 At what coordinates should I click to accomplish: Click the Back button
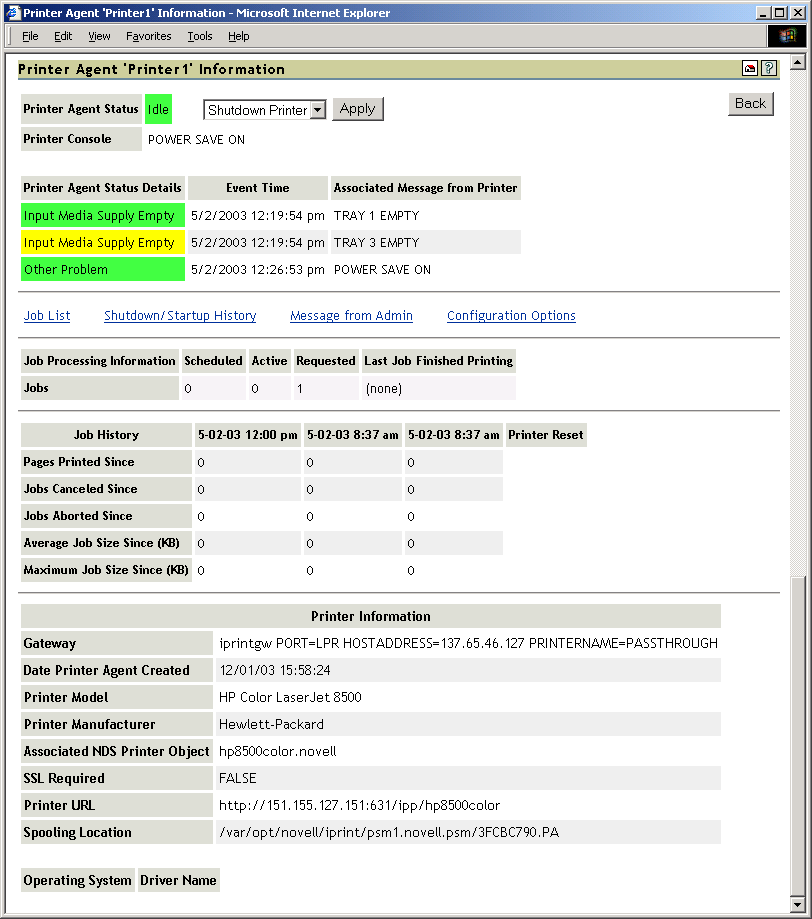coord(750,103)
